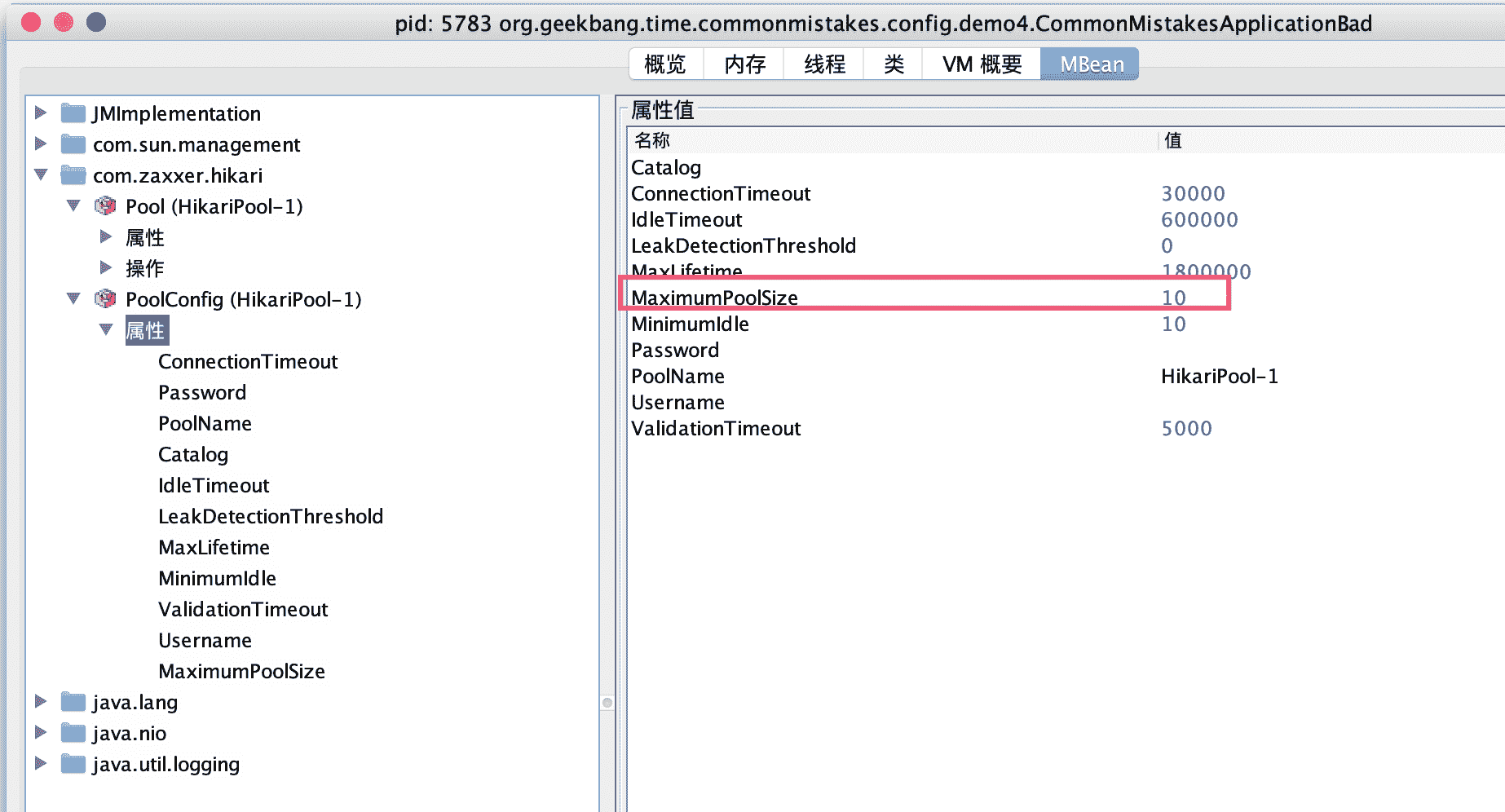Select MinimumIdle in the attribute tree
This screenshot has width=1505, height=812.
218,578
